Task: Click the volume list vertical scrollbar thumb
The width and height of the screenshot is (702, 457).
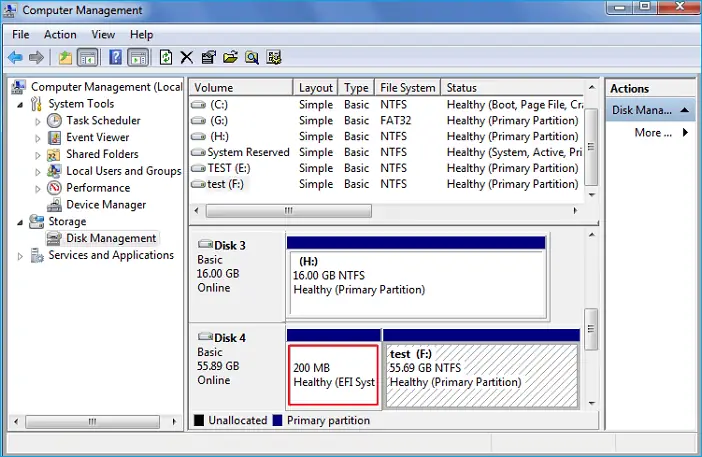Action: point(591,147)
